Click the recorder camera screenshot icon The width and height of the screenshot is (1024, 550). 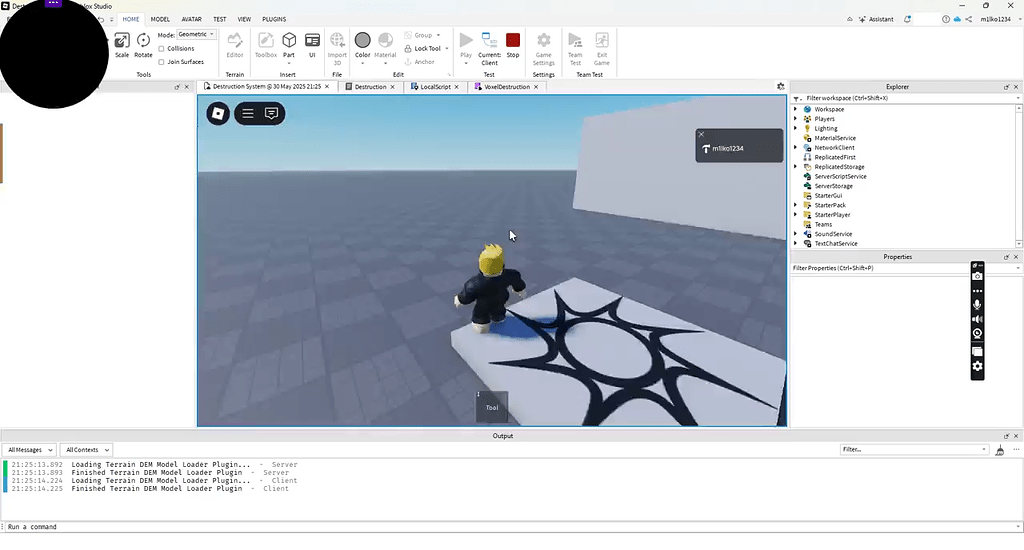coord(977,276)
